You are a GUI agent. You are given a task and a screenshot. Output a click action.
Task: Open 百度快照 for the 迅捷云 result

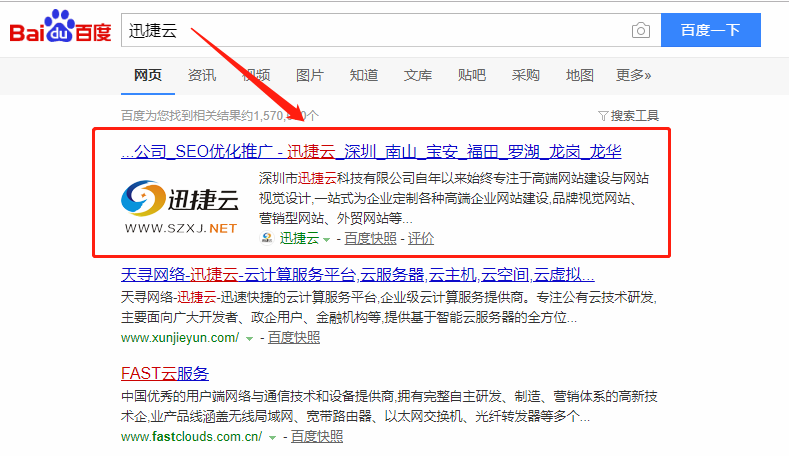370,238
